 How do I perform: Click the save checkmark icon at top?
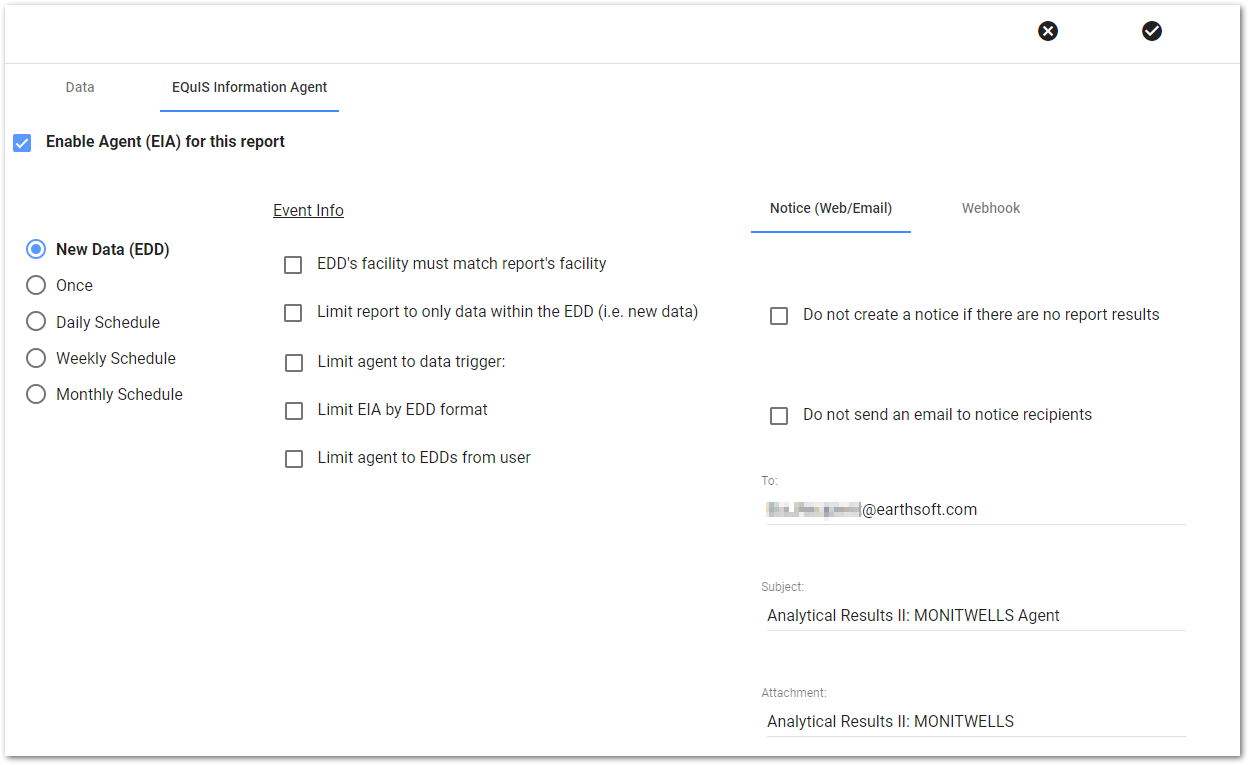pos(1152,31)
